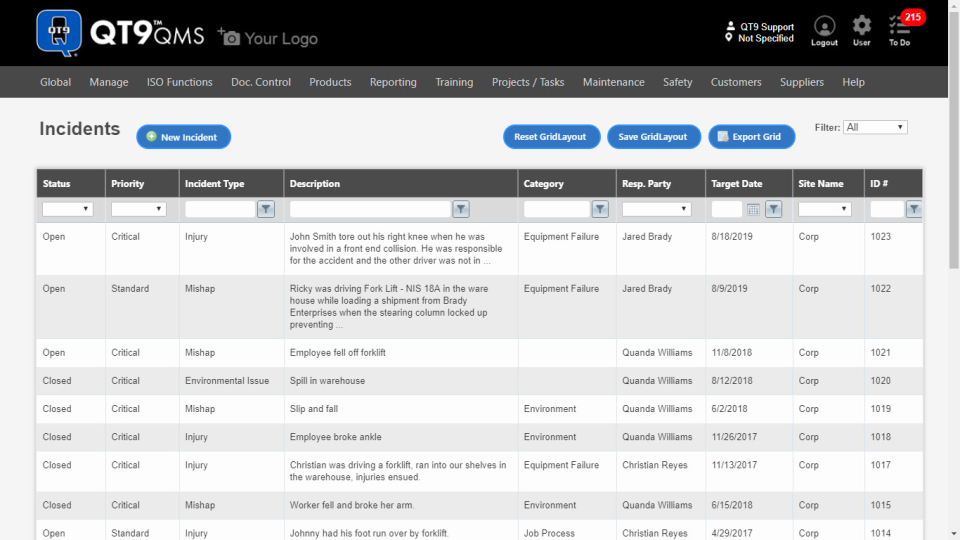Screen dimensions: 960x540
Task: Click the QT9 QMS logo icon
Action: (x=59, y=33)
